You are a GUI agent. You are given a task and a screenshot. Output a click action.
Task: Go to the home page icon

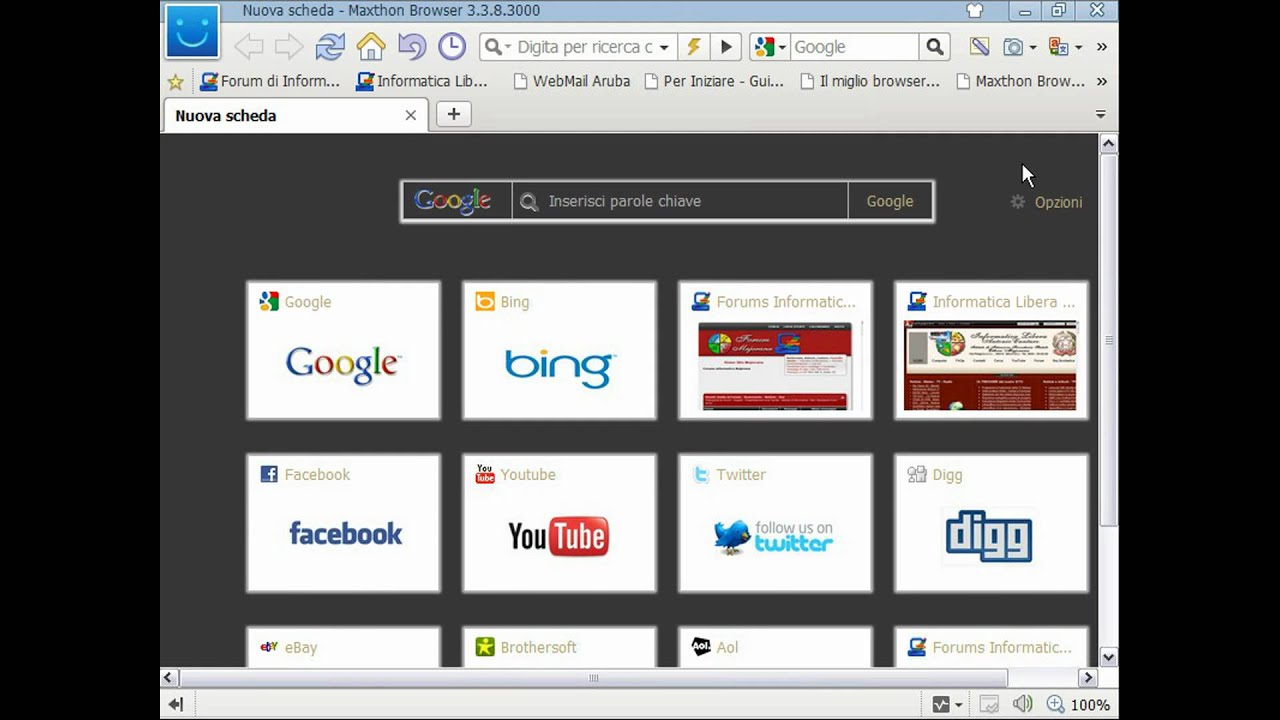371,47
